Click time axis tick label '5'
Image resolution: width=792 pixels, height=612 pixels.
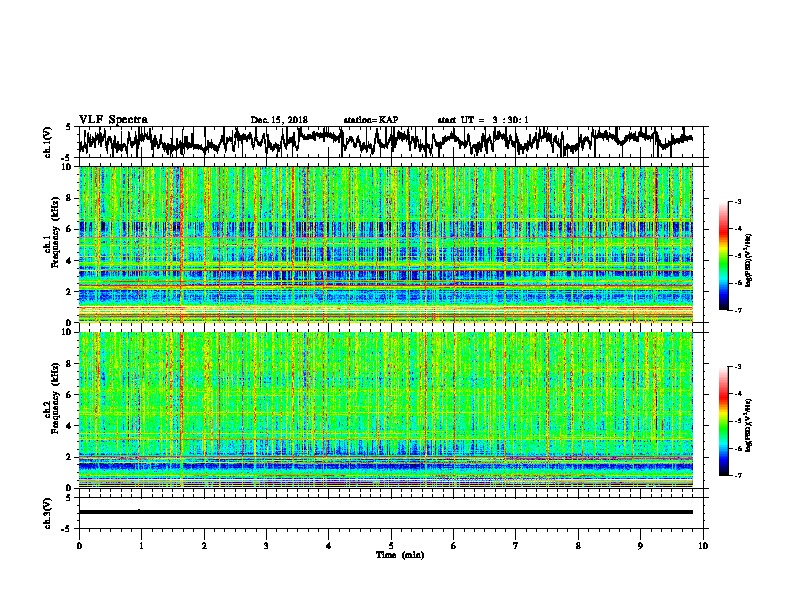coord(391,545)
